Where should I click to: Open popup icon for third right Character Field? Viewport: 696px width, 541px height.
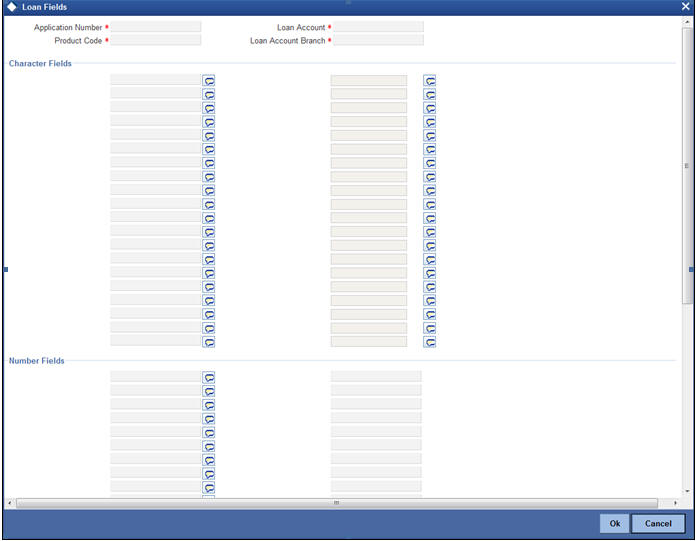[429, 108]
